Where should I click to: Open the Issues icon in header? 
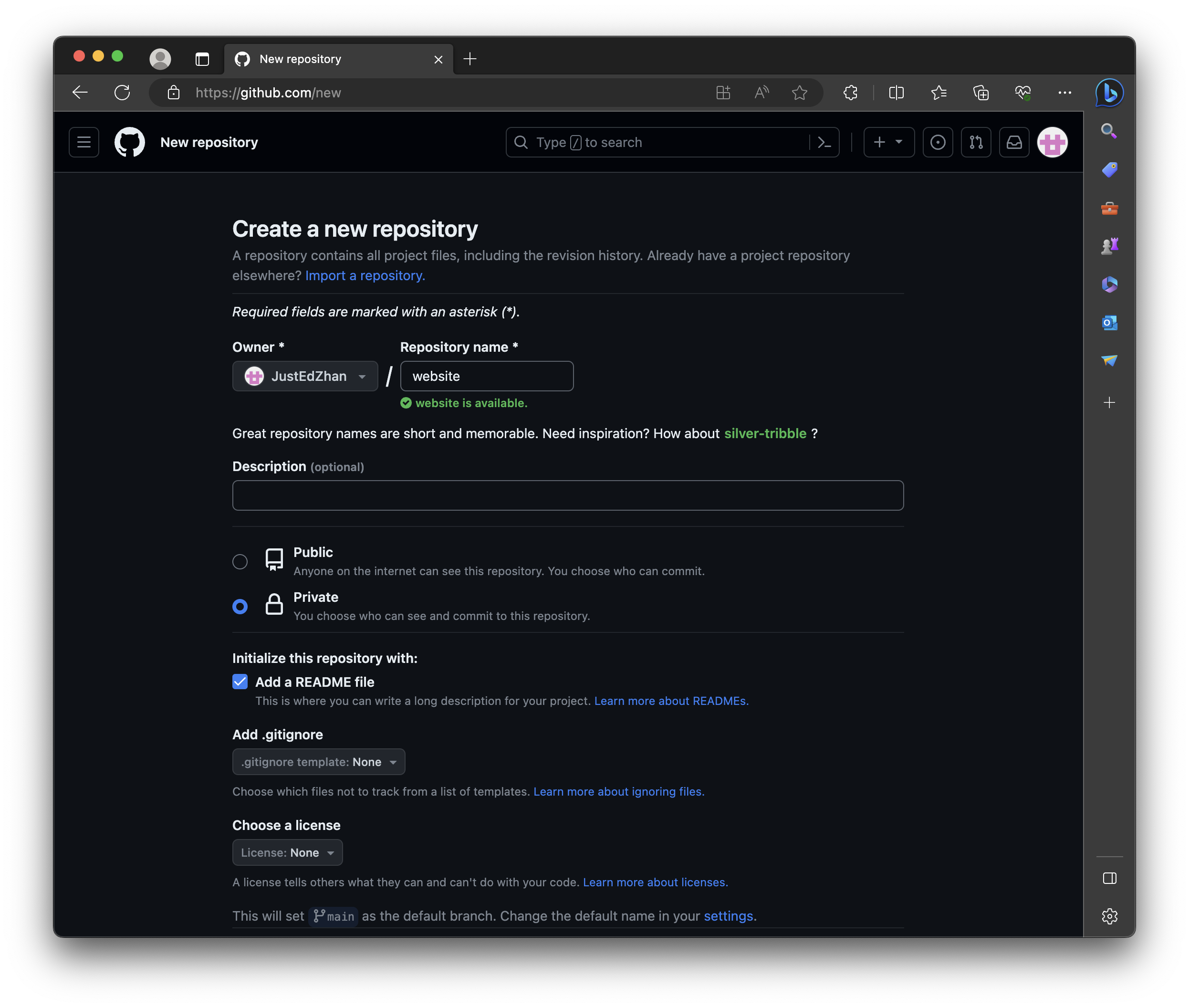coord(938,142)
